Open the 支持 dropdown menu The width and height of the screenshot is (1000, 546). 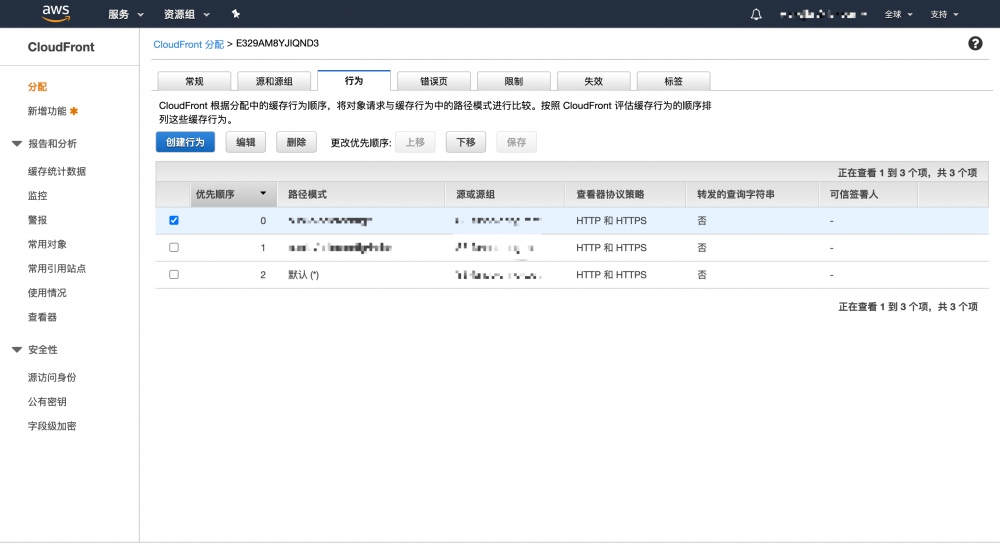tap(944, 14)
